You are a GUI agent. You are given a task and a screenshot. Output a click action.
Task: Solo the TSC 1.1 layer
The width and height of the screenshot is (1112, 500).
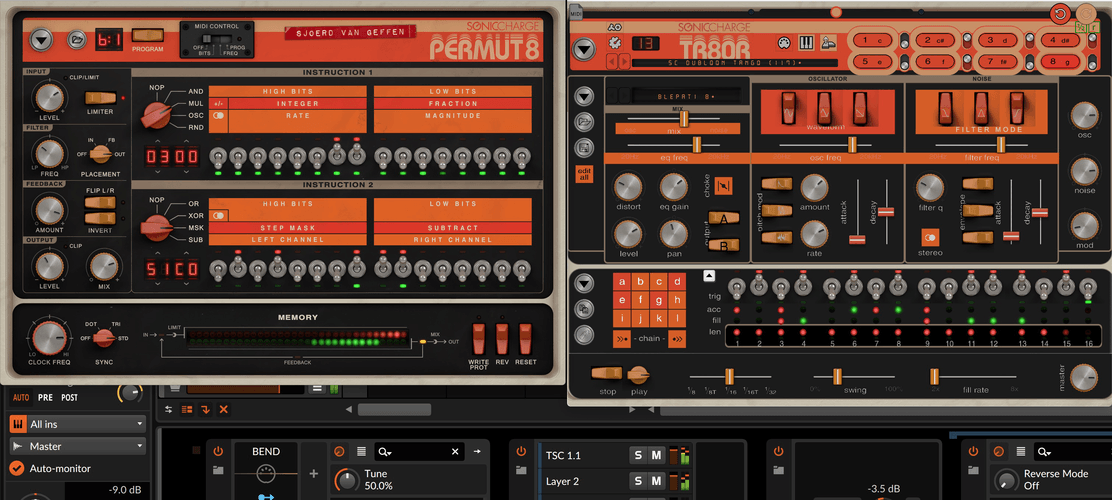point(638,455)
